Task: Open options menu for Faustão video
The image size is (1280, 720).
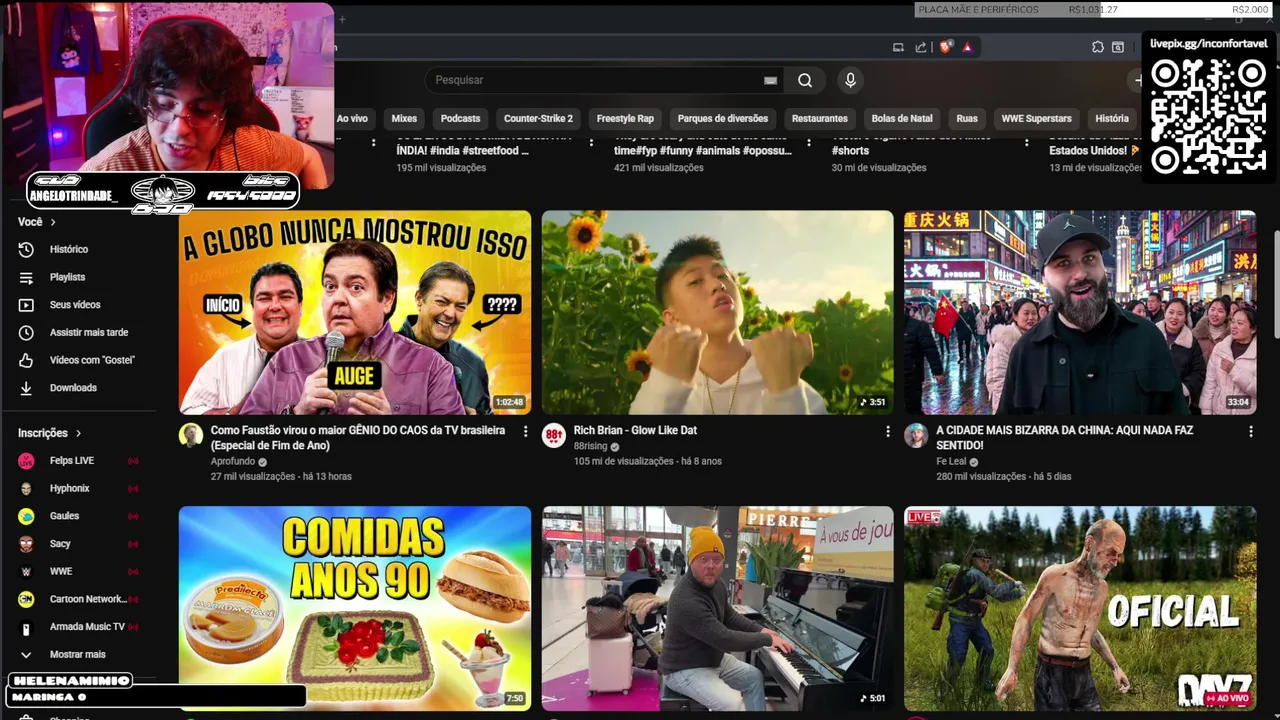Action: point(525,432)
